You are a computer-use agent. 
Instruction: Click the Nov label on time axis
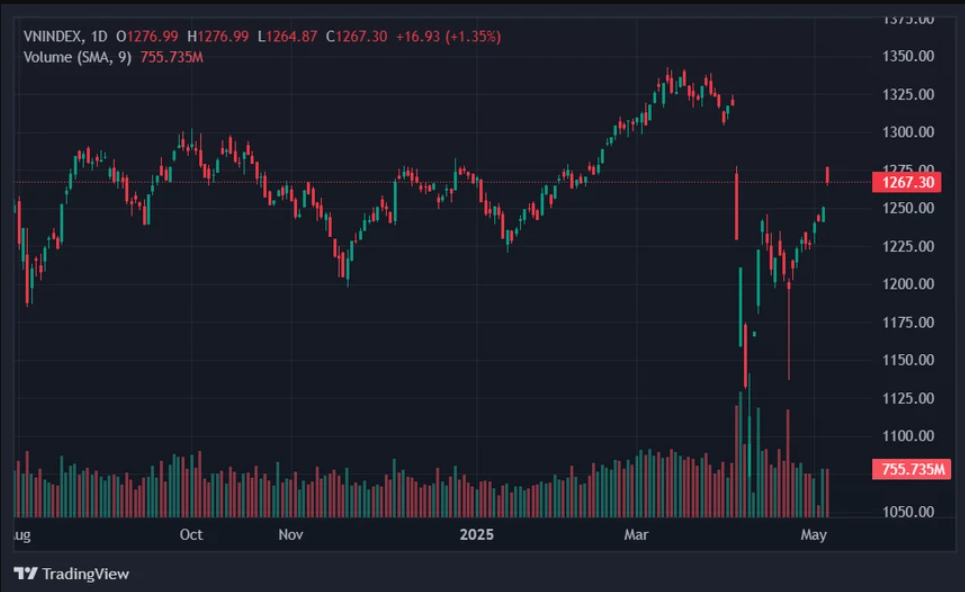point(290,534)
